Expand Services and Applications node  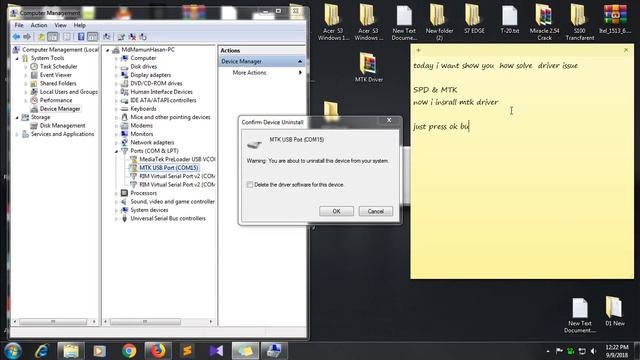[17, 134]
